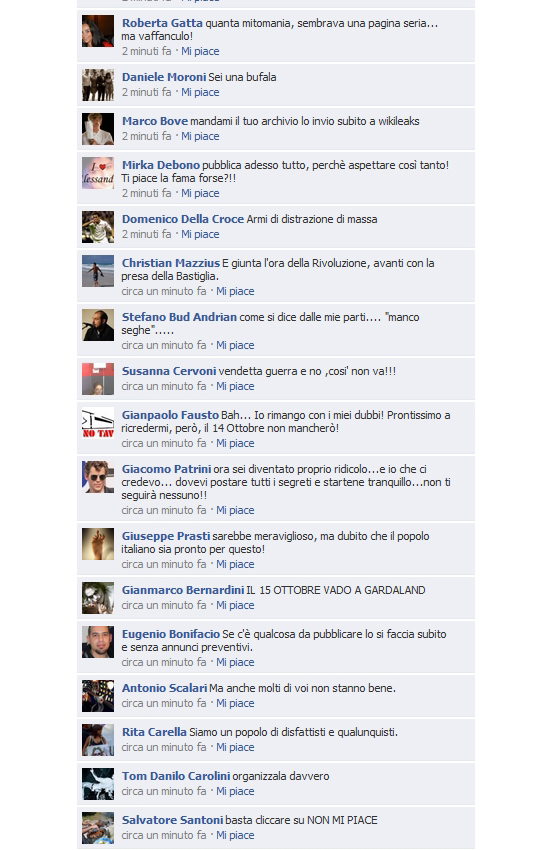
Task: Like Roberta Gatta's comment with Mi piace
Action: (x=200, y=51)
